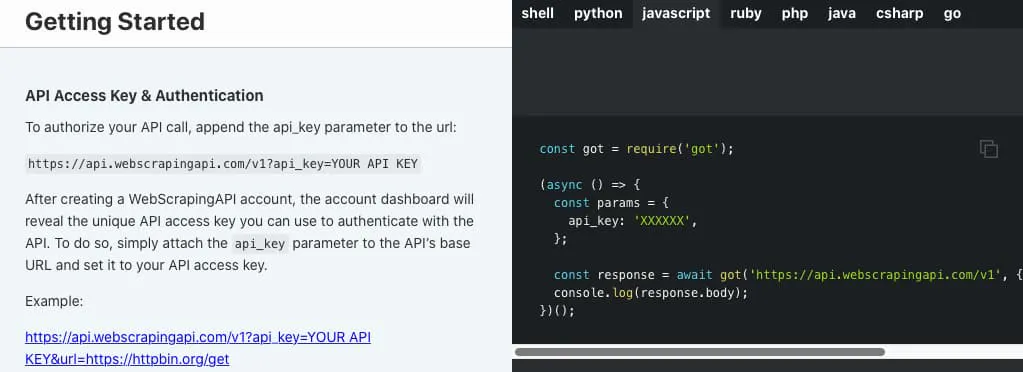The height and width of the screenshot is (372, 1023).
Task: Open the ruby code tab
Action: click(x=746, y=14)
